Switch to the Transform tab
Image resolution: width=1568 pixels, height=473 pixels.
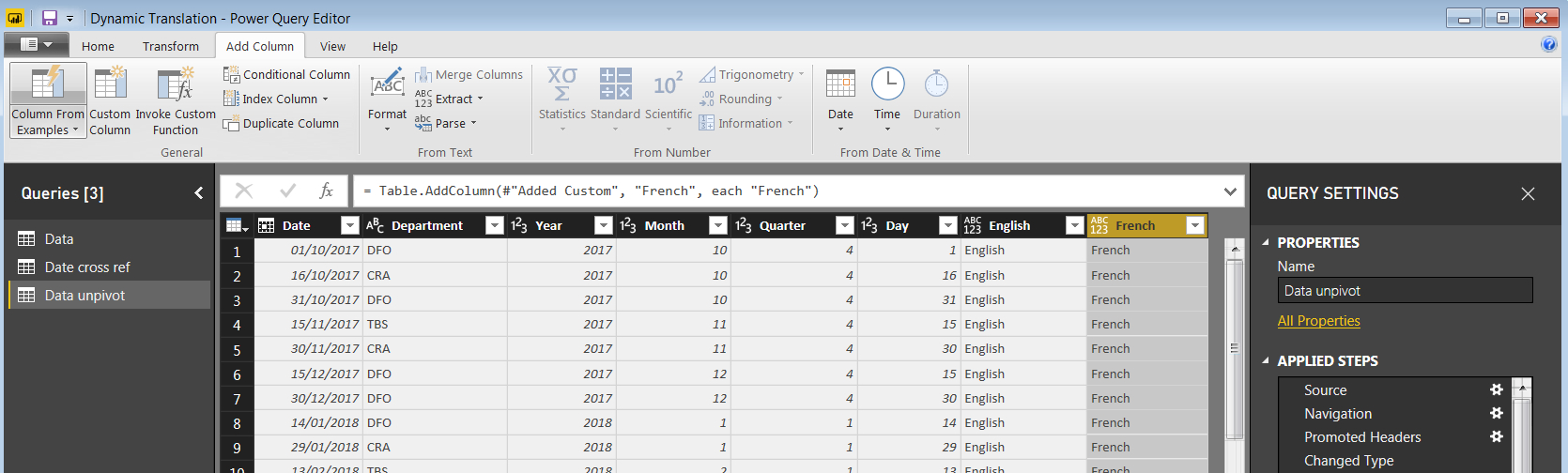click(x=171, y=46)
